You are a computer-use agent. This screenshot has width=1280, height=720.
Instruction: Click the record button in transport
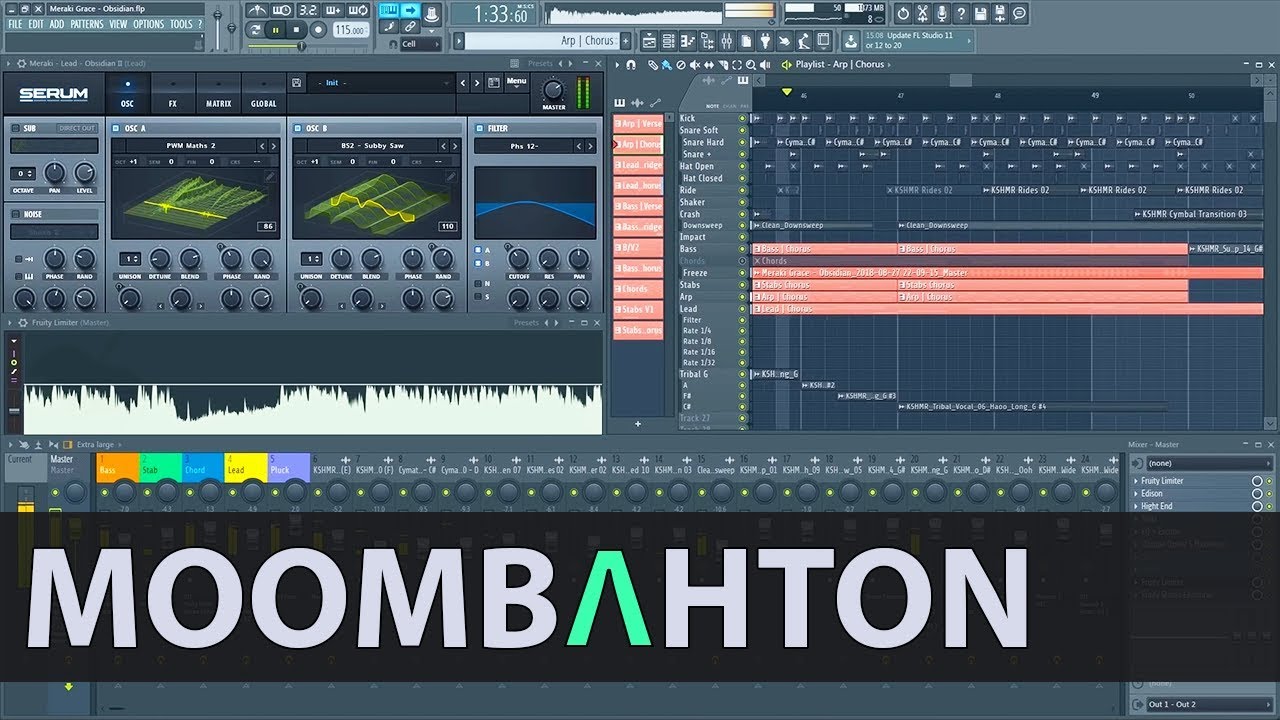(318, 30)
